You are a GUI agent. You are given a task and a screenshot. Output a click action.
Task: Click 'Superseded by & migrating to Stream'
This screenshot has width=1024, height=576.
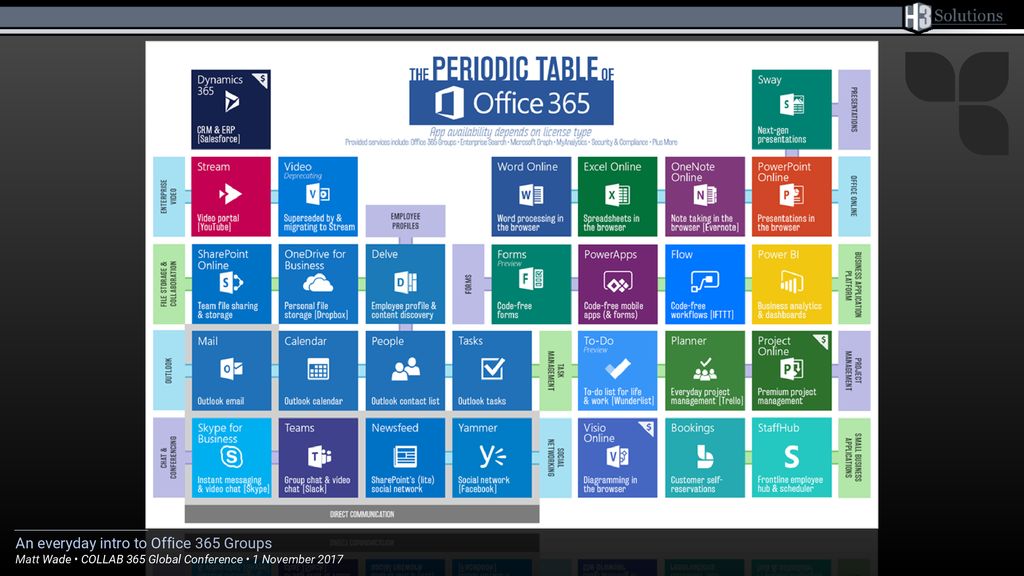click(x=319, y=223)
